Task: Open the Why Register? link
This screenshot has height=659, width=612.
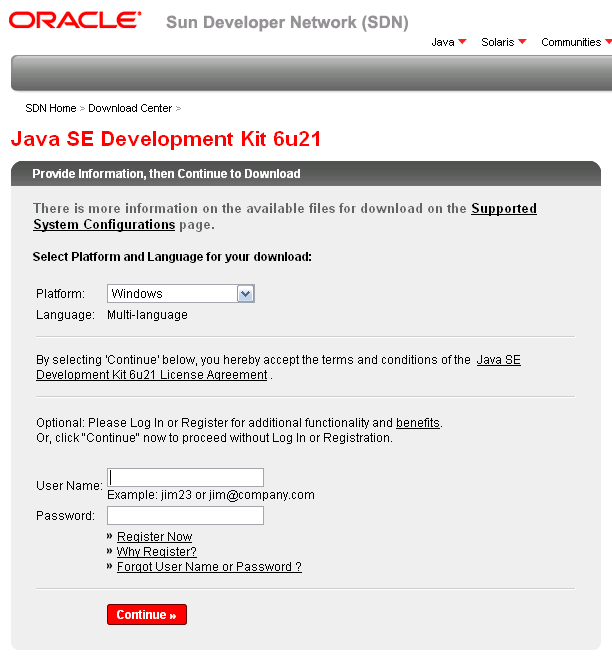Action: (156, 551)
